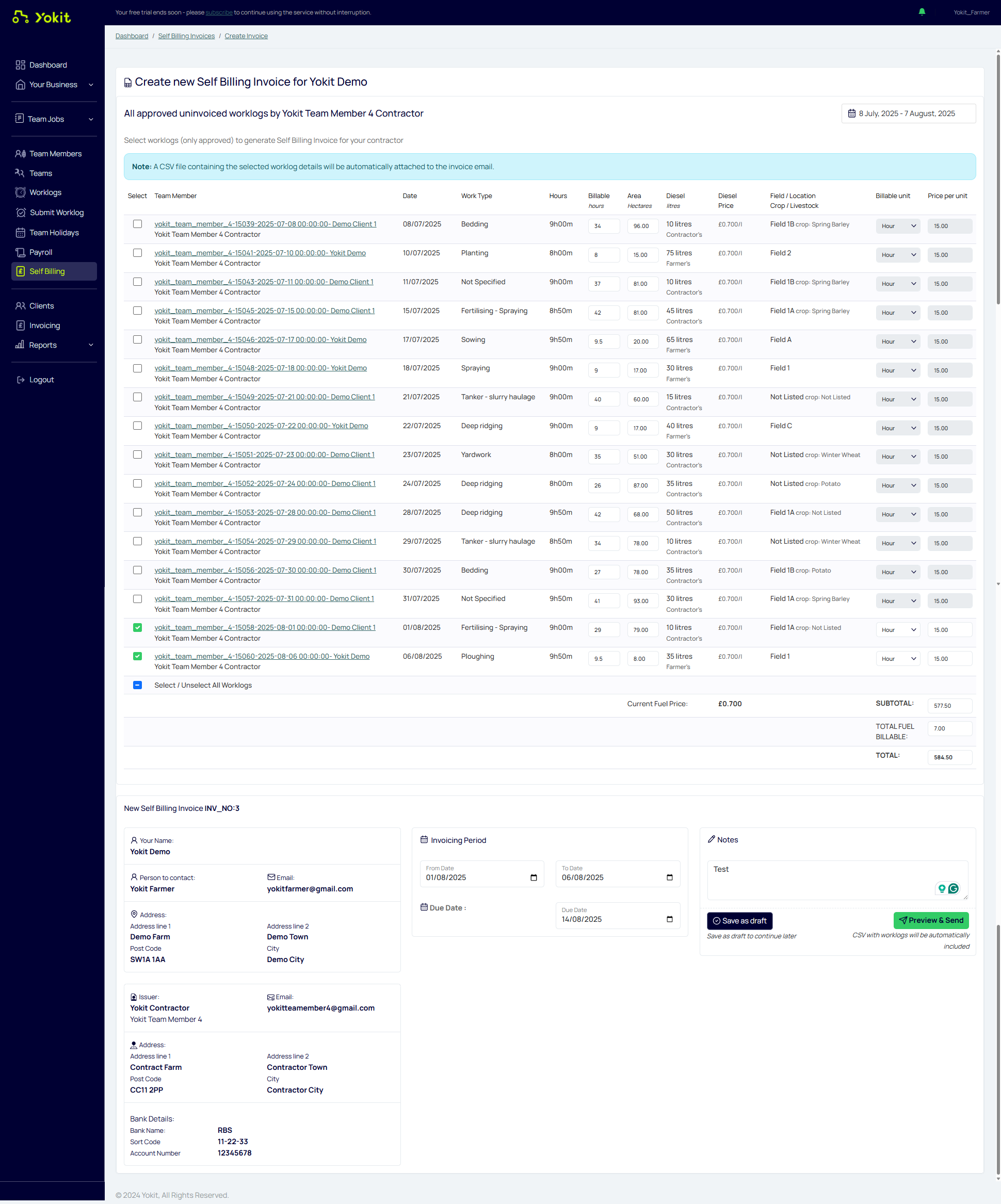This screenshot has width=1001, height=1204.
Task: Click the Teams sidebar icon
Action: tap(20, 173)
